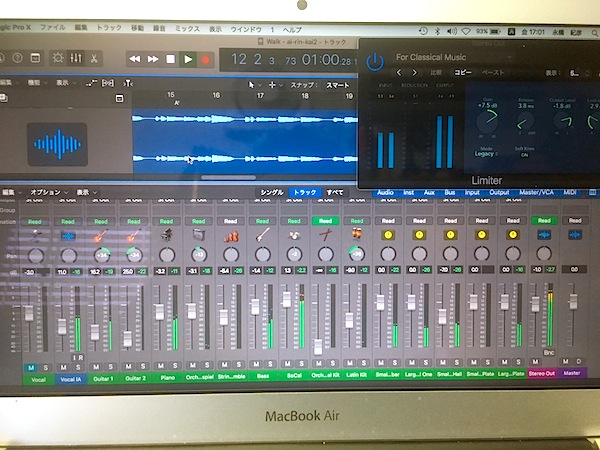Image resolution: width=600 pixels, height=450 pixels.
Task: Unmute the Vocal channel
Action: tap(31, 368)
